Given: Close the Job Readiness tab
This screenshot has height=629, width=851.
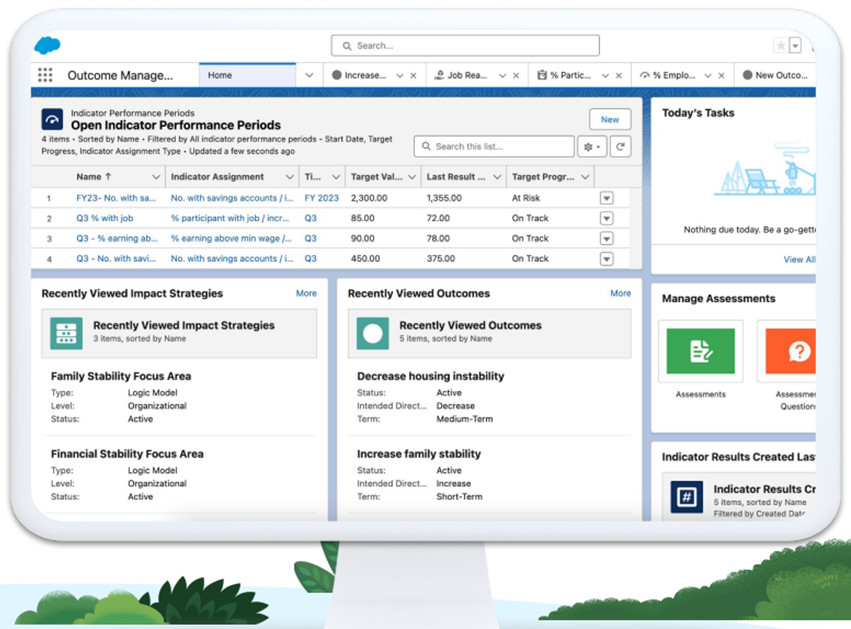Looking at the screenshot, I should coord(516,76).
